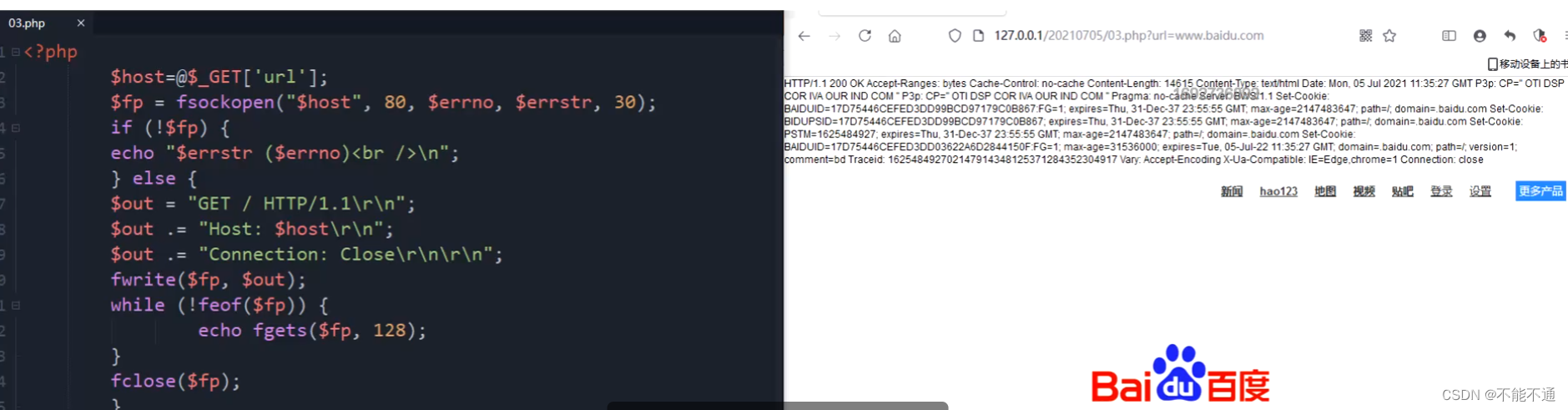The image size is (1568, 410).
Task: Collapse the if (!$fp) fold marker
Action: coord(16,128)
